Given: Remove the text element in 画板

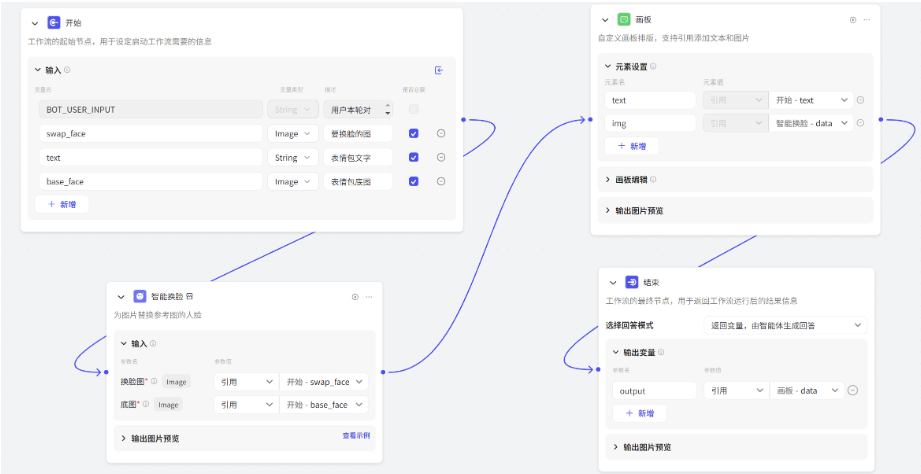Looking at the screenshot, I should point(860,100).
